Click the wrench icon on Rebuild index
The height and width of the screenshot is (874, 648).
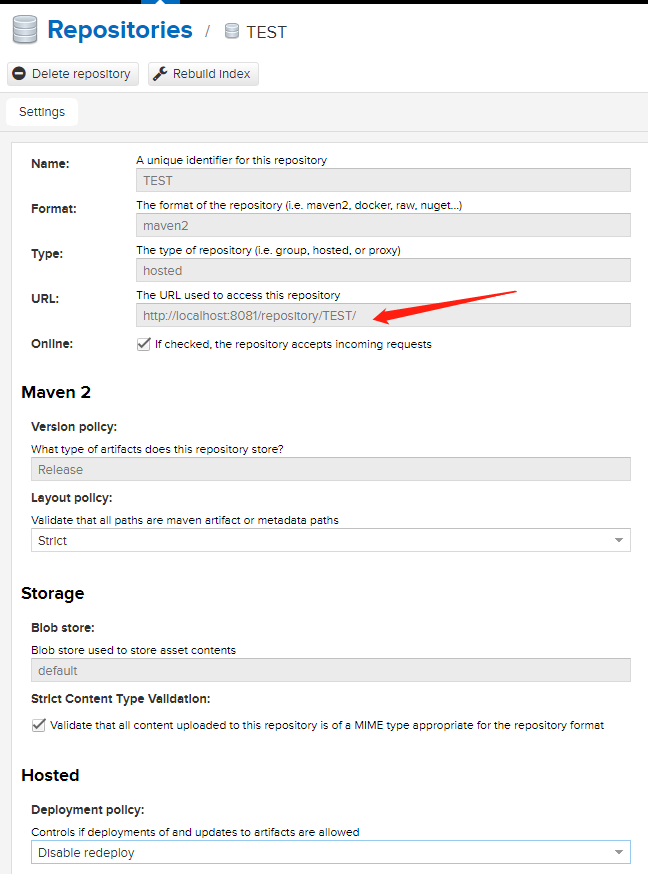click(x=160, y=74)
